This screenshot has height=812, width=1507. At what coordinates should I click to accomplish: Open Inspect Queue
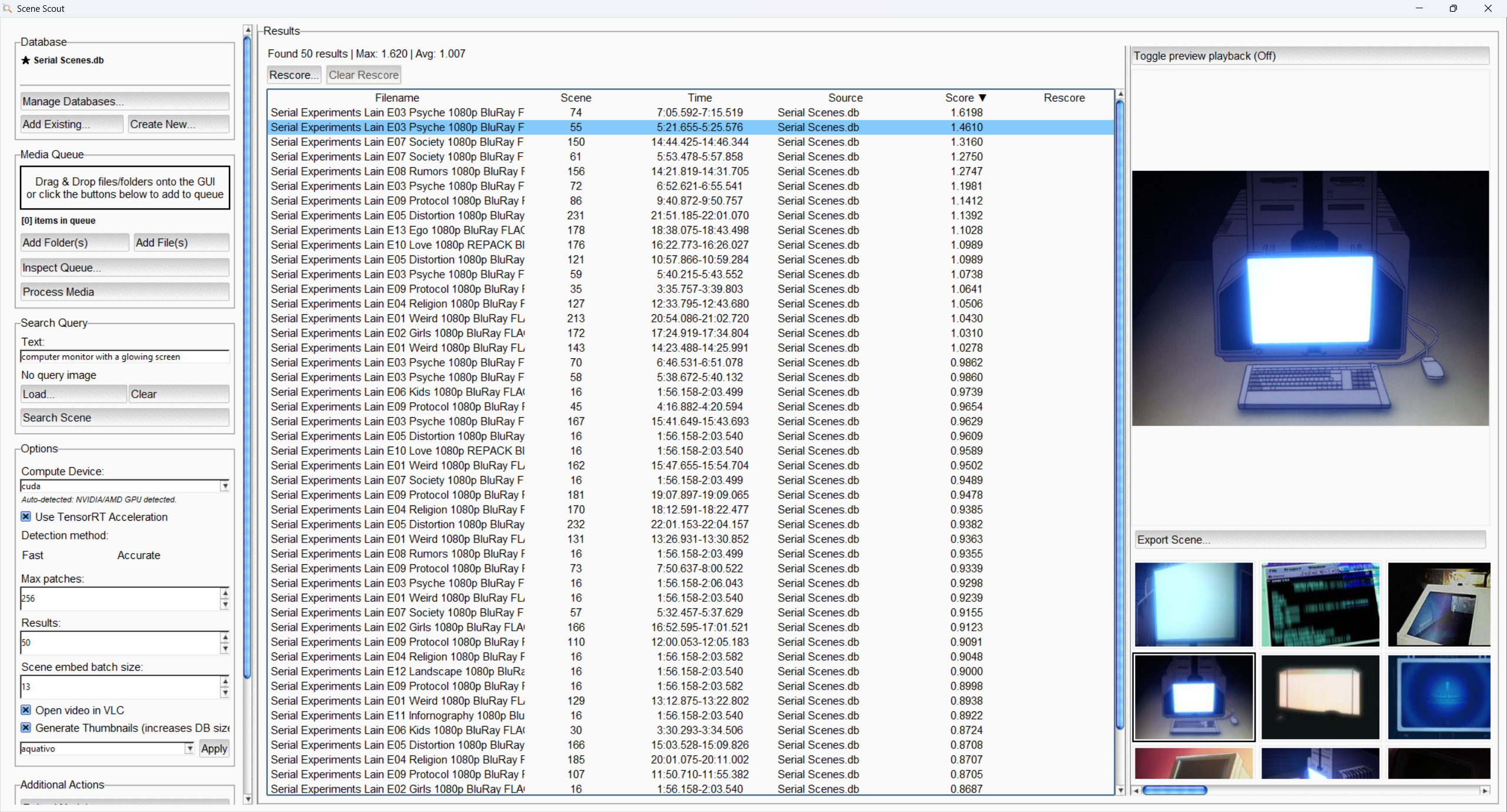click(x=125, y=268)
